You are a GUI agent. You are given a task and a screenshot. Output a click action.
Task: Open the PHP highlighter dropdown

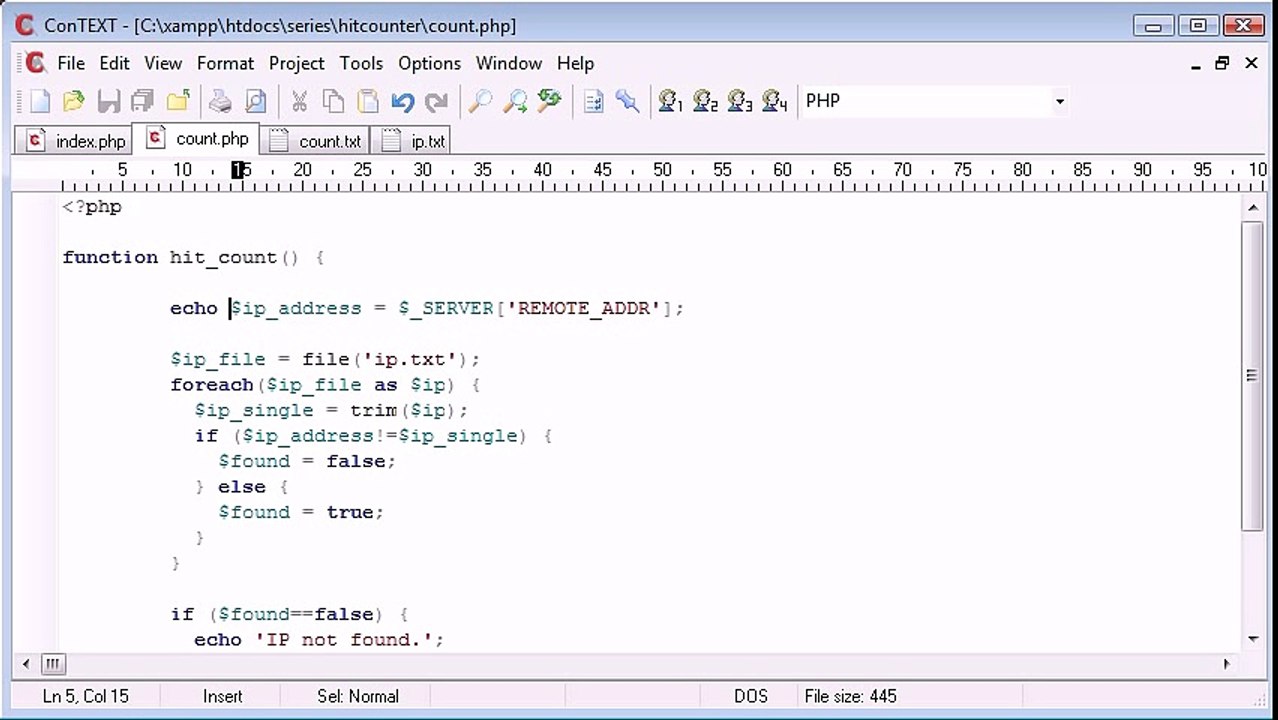(x=1059, y=101)
